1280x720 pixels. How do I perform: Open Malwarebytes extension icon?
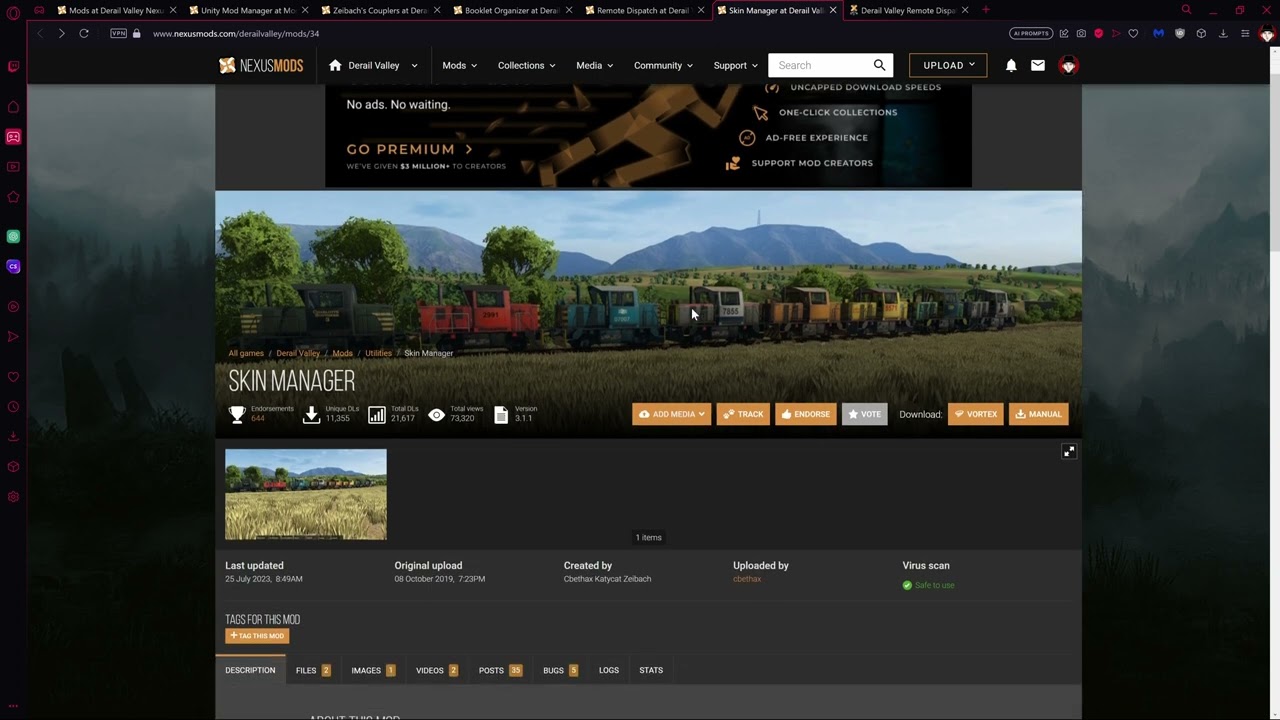click(1158, 33)
